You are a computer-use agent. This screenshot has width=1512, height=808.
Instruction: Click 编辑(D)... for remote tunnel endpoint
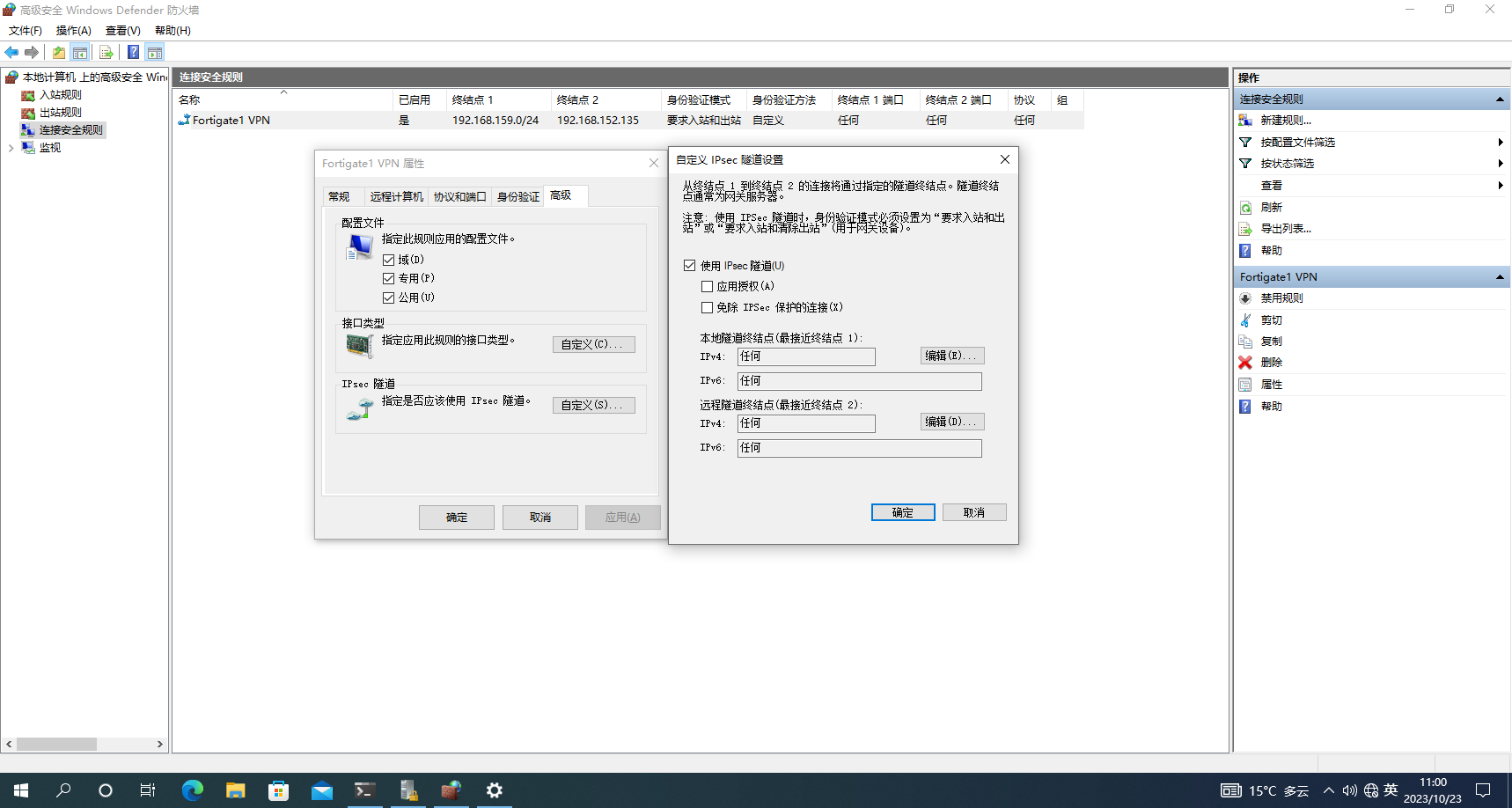point(952,422)
